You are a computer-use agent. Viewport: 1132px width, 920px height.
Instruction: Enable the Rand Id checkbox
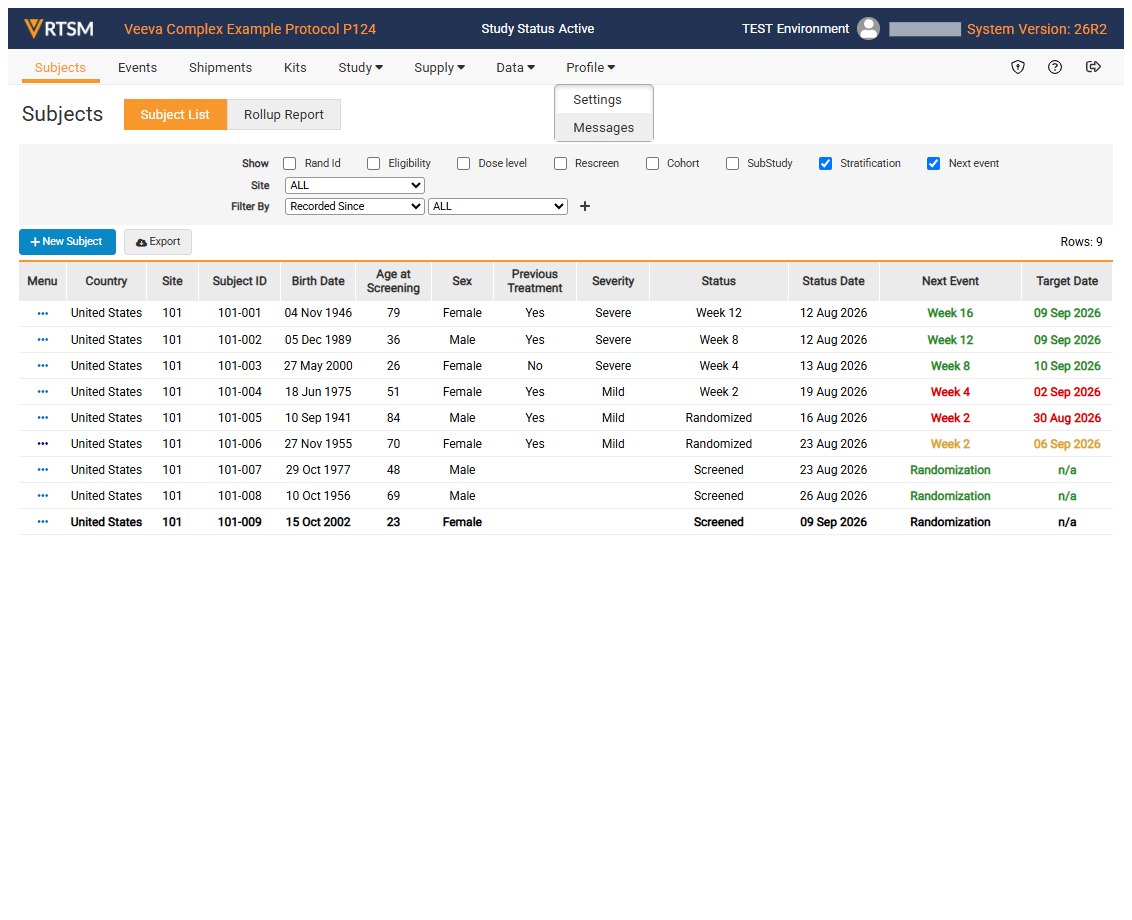[289, 164]
